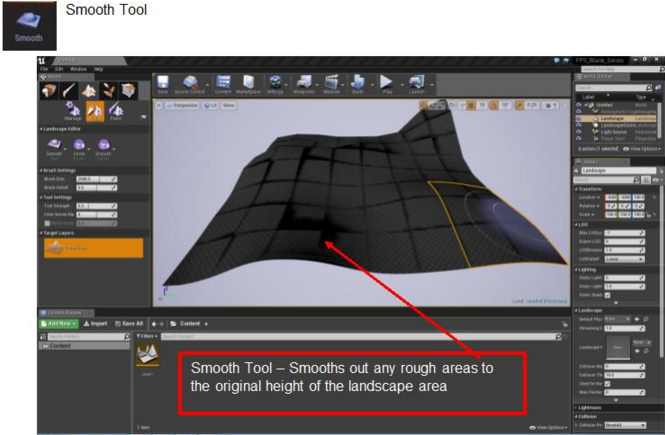This screenshot has height=435, width=665.
Task: Click the Save toolbar button
Action: pos(163,84)
